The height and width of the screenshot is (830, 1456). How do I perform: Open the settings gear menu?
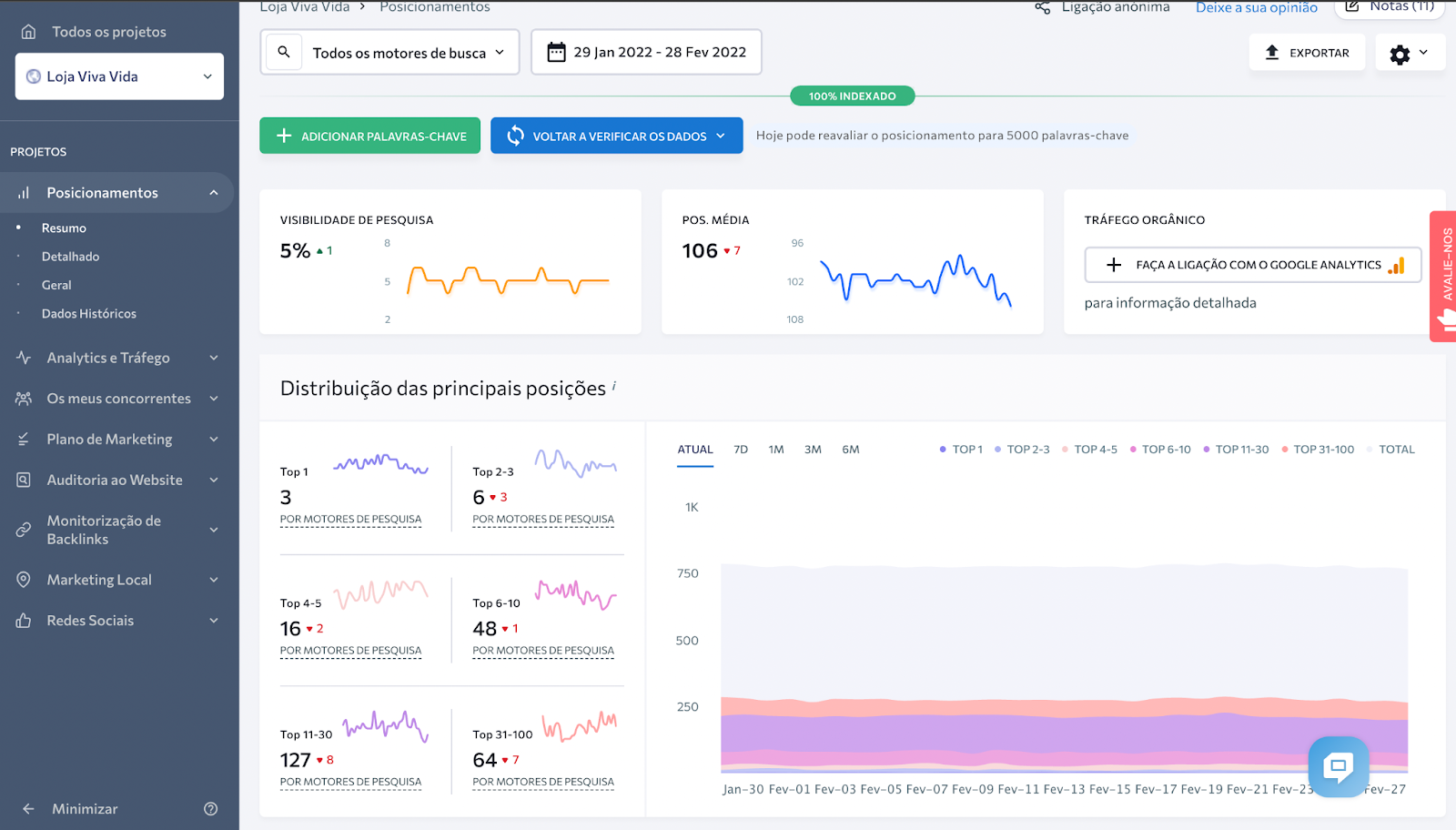(x=1410, y=54)
